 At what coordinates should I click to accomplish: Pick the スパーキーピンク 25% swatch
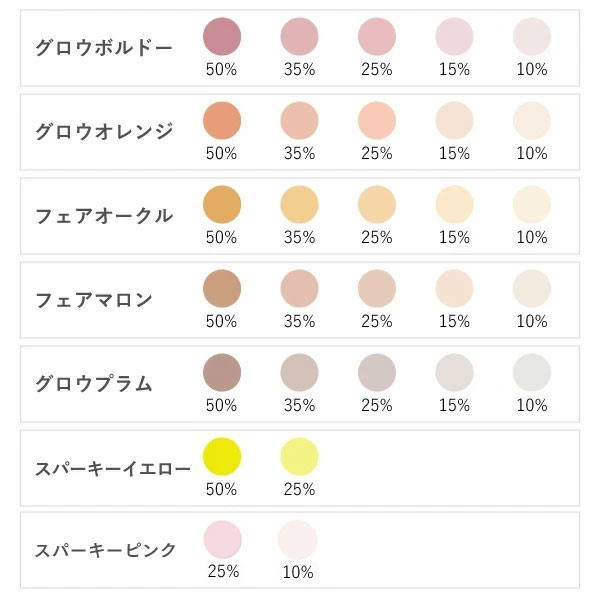coord(221,539)
